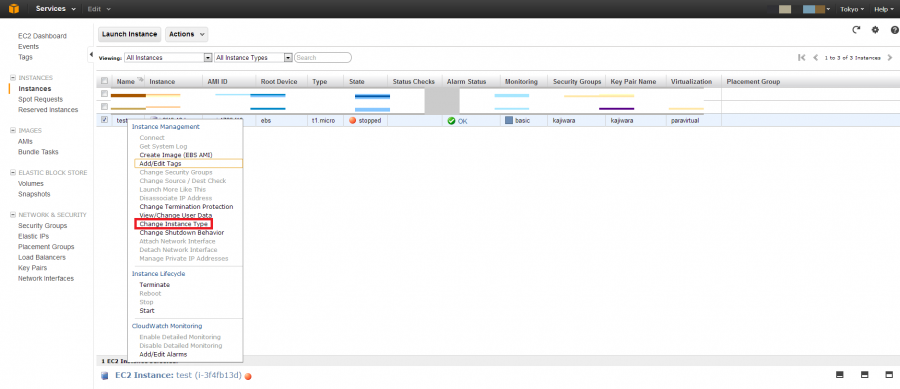Click the Launch Instance button
Viewport: 900px width, 389px height.
click(x=129, y=34)
